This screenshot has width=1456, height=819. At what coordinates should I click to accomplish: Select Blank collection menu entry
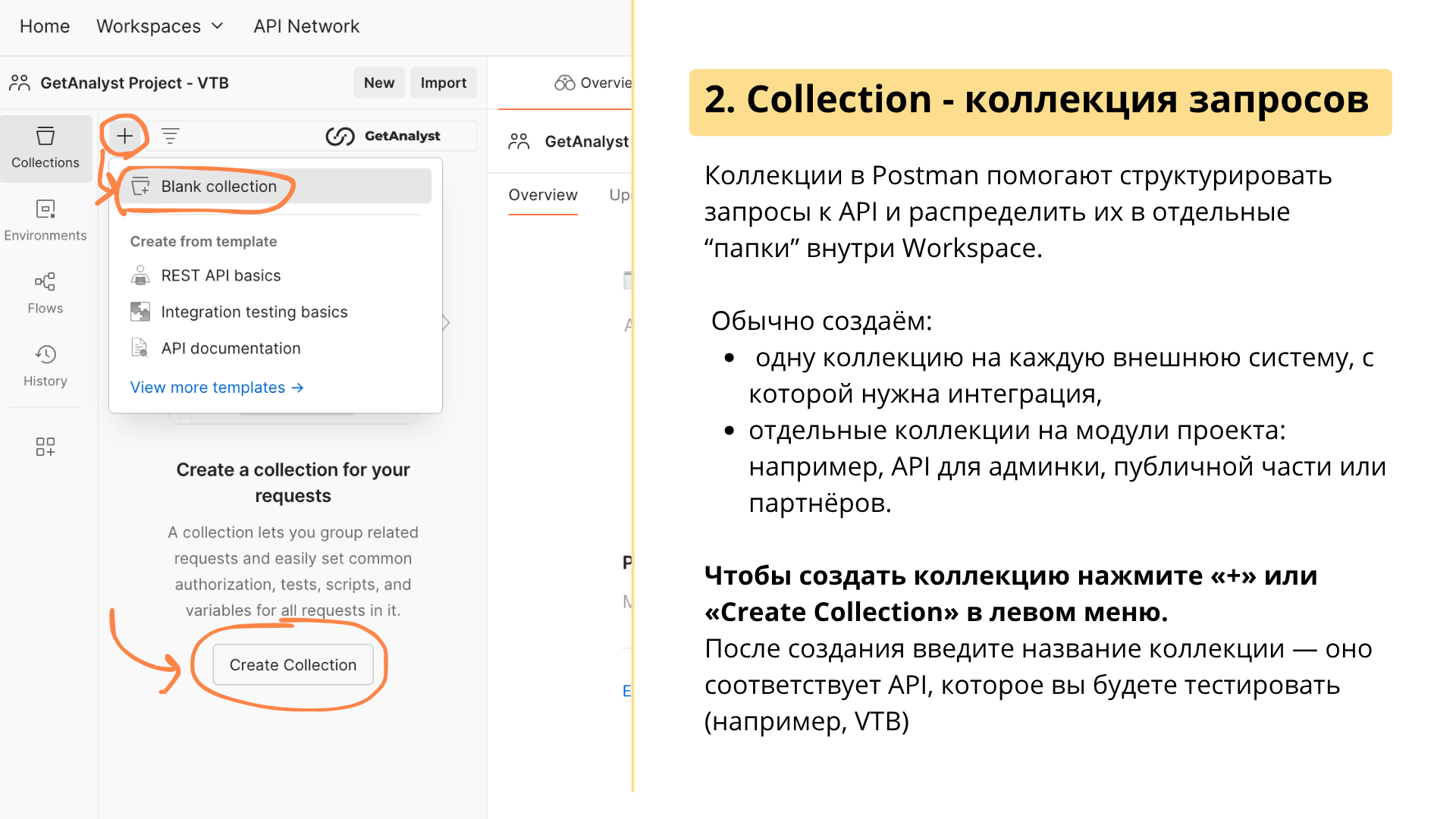276,186
